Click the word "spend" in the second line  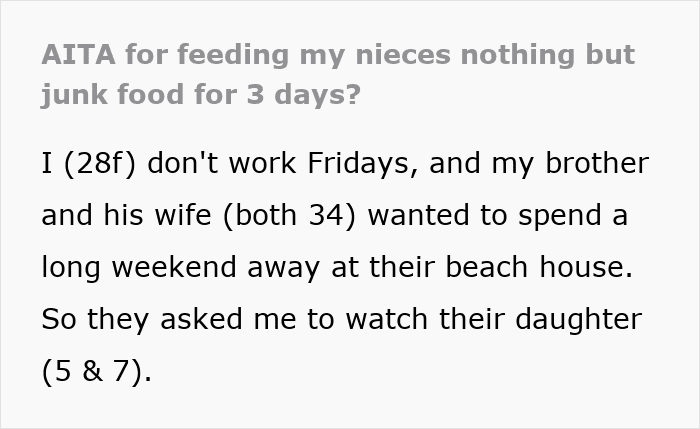(x=559, y=216)
